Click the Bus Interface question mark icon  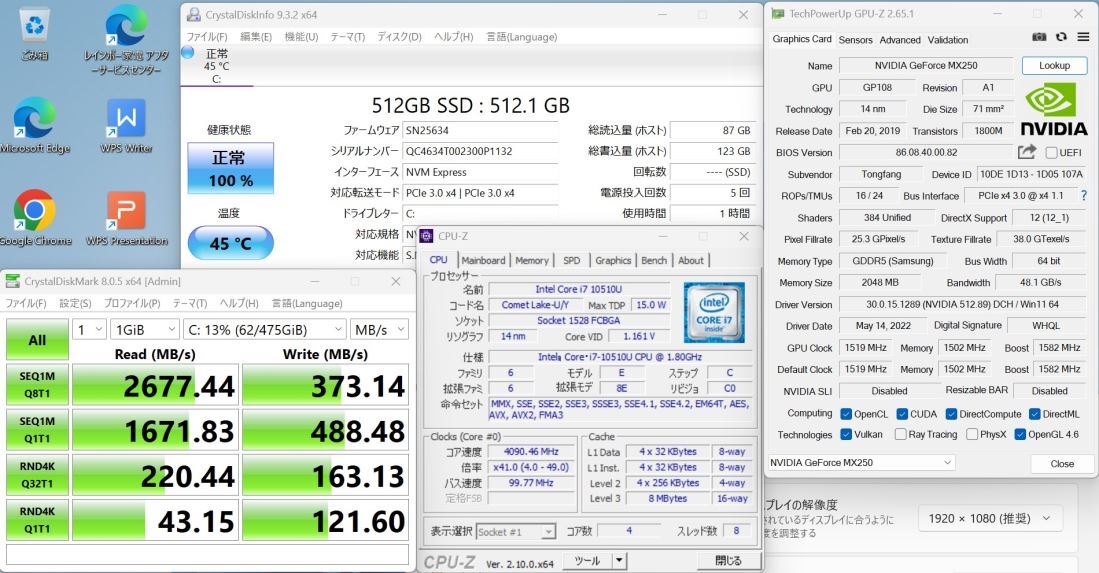coord(1084,195)
